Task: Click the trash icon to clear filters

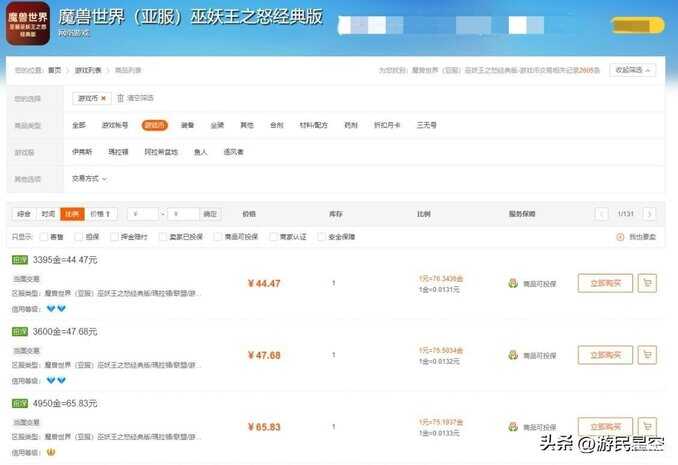Action: (x=121, y=98)
